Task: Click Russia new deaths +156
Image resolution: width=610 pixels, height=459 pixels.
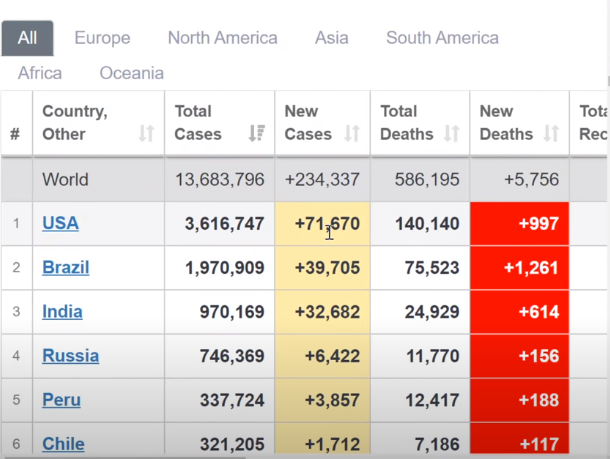Action: pyautogui.click(x=539, y=356)
